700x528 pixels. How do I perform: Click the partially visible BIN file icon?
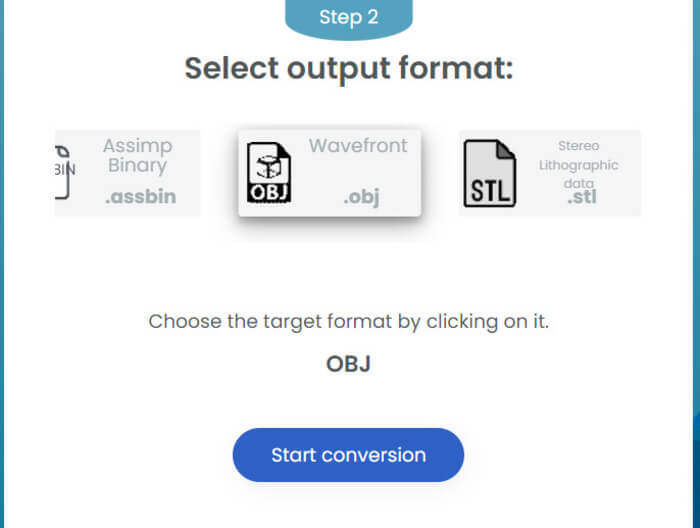pos(63,172)
